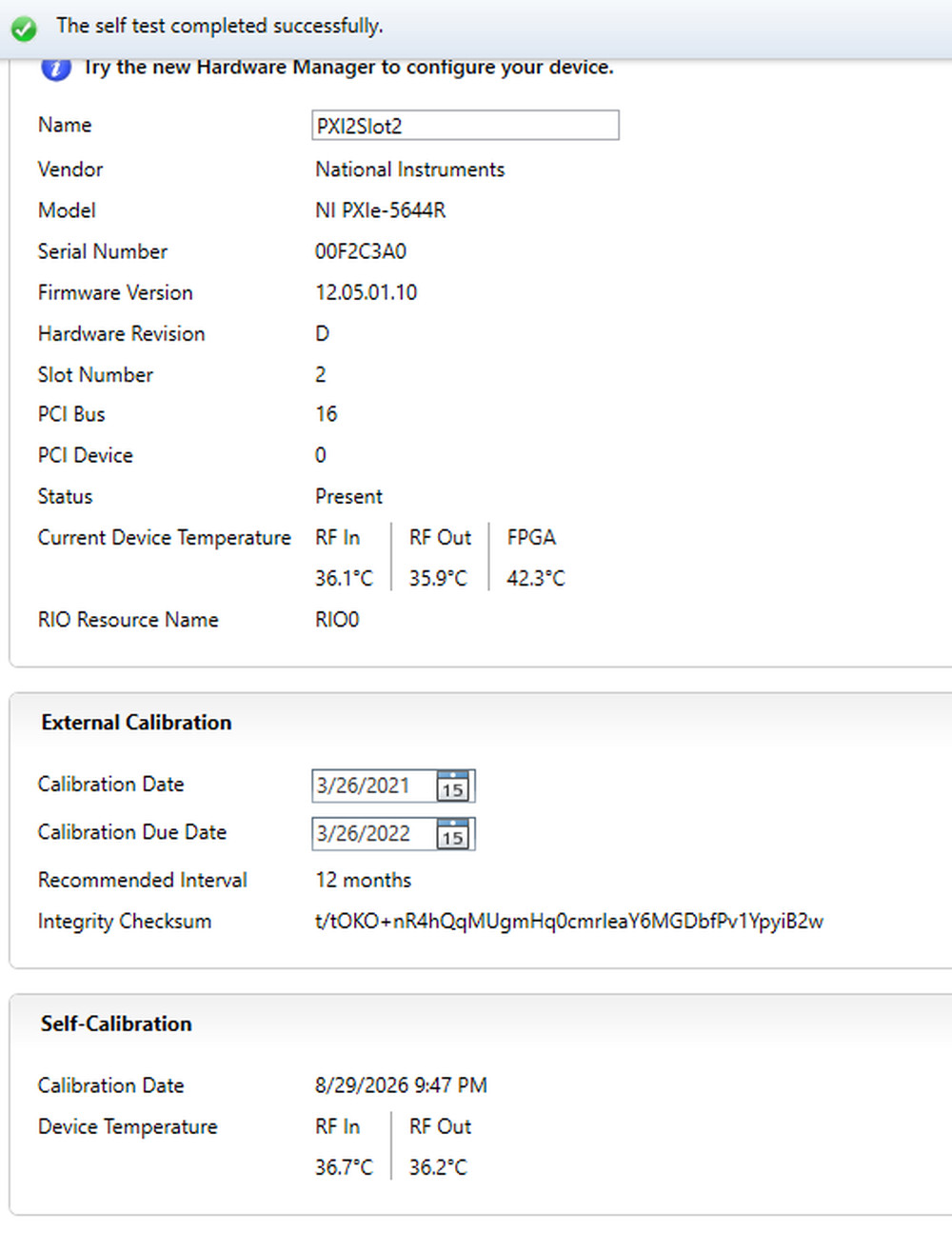
Task: Click the RF In temperature 36.1°C
Action: pos(345,578)
